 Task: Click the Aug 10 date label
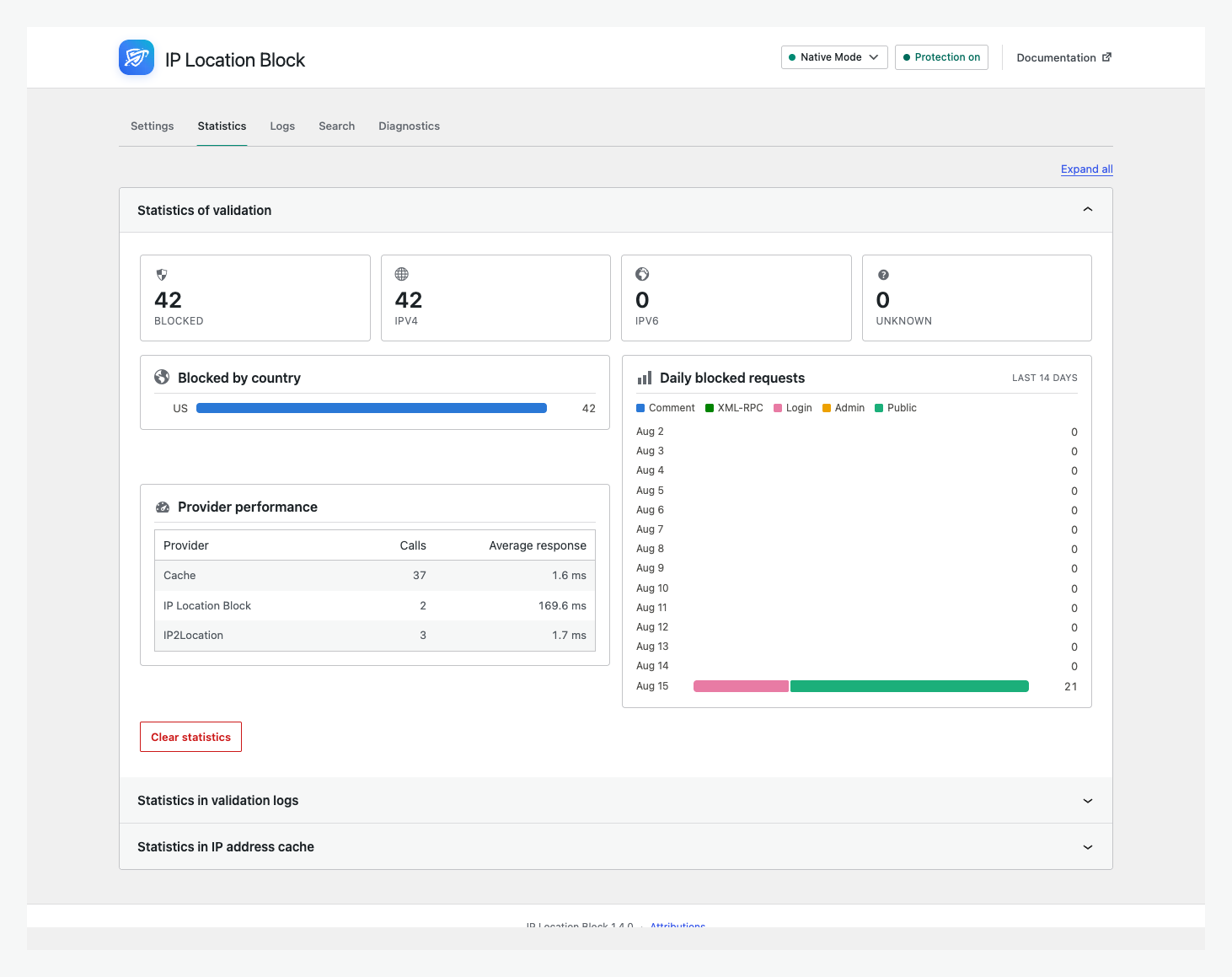coord(652,588)
